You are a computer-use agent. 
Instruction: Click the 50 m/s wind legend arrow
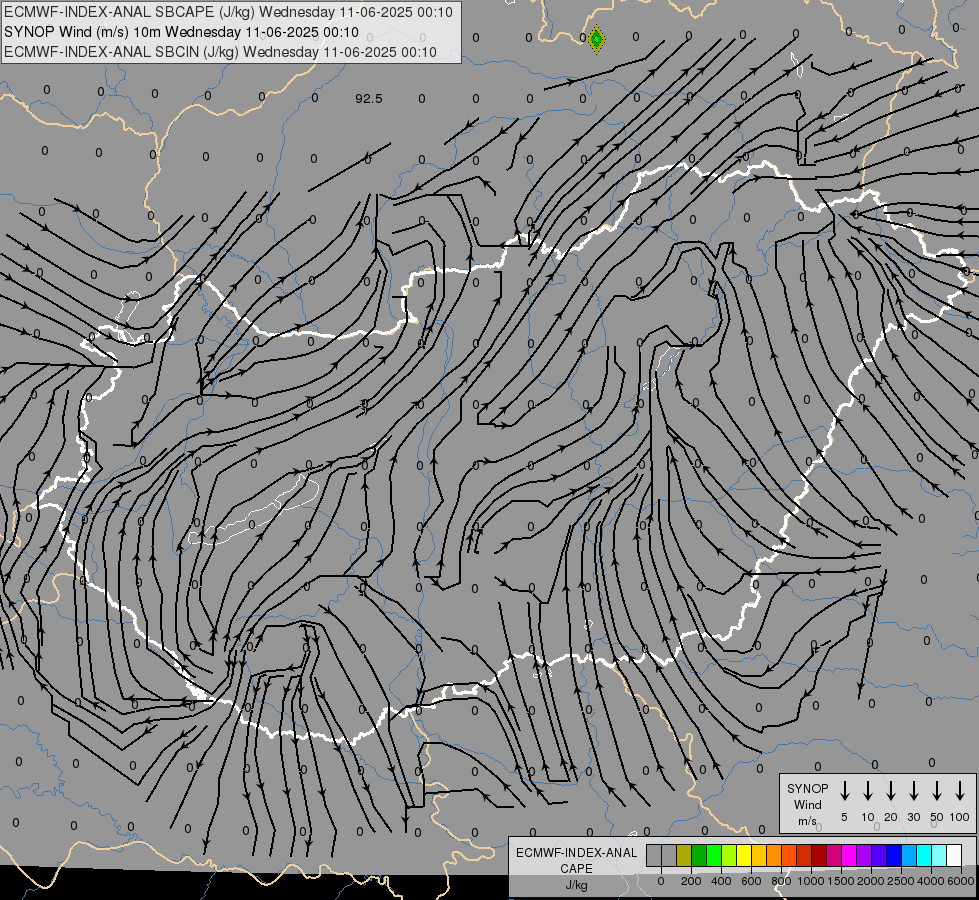point(937,790)
